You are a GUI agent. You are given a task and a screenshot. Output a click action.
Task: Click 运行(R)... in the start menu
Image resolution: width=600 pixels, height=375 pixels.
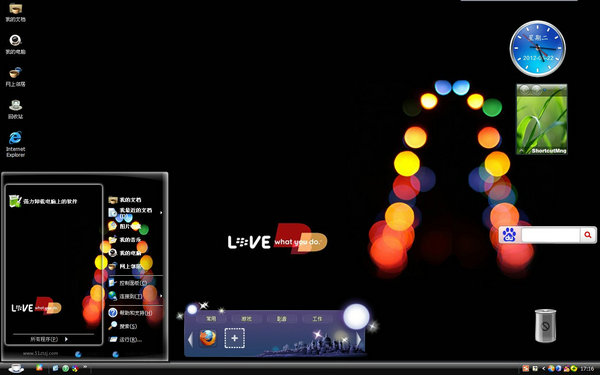(x=125, y=339)
